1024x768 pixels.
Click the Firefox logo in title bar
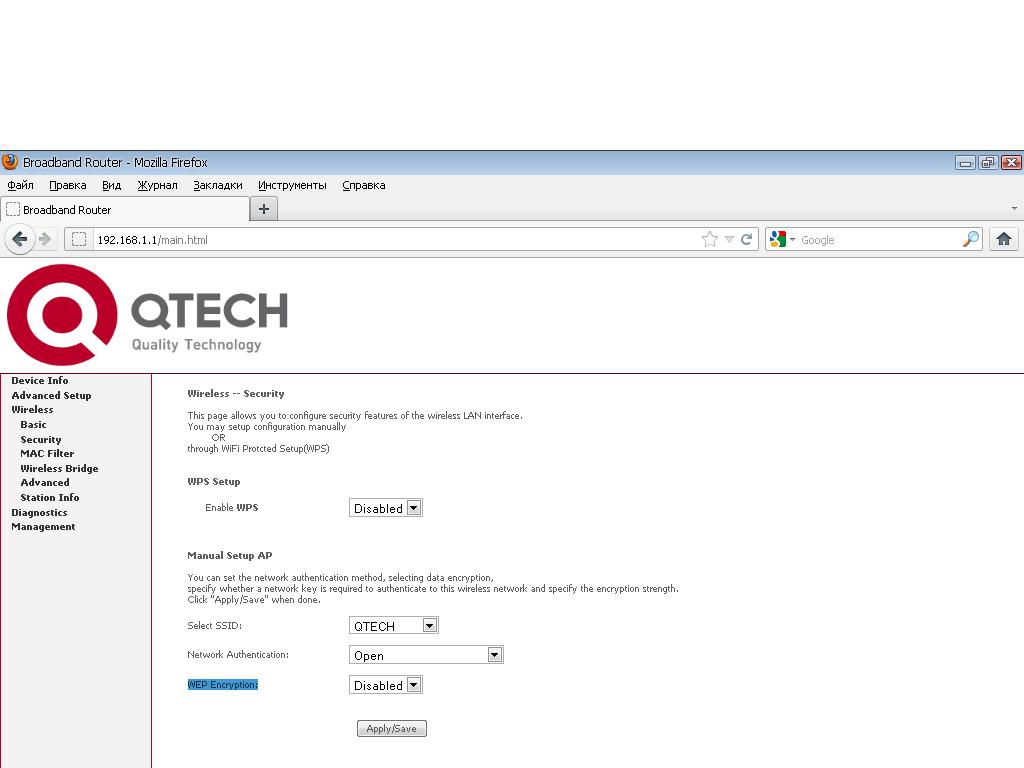click(x=10, y=162)
